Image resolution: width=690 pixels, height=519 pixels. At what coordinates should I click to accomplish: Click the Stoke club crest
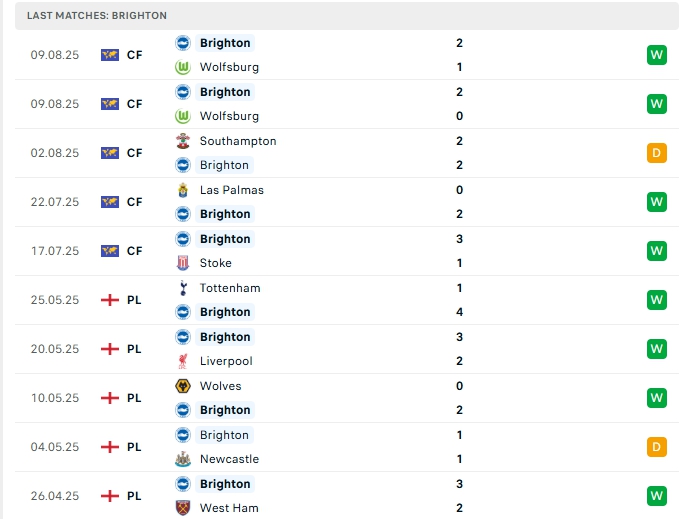point(183,263)
